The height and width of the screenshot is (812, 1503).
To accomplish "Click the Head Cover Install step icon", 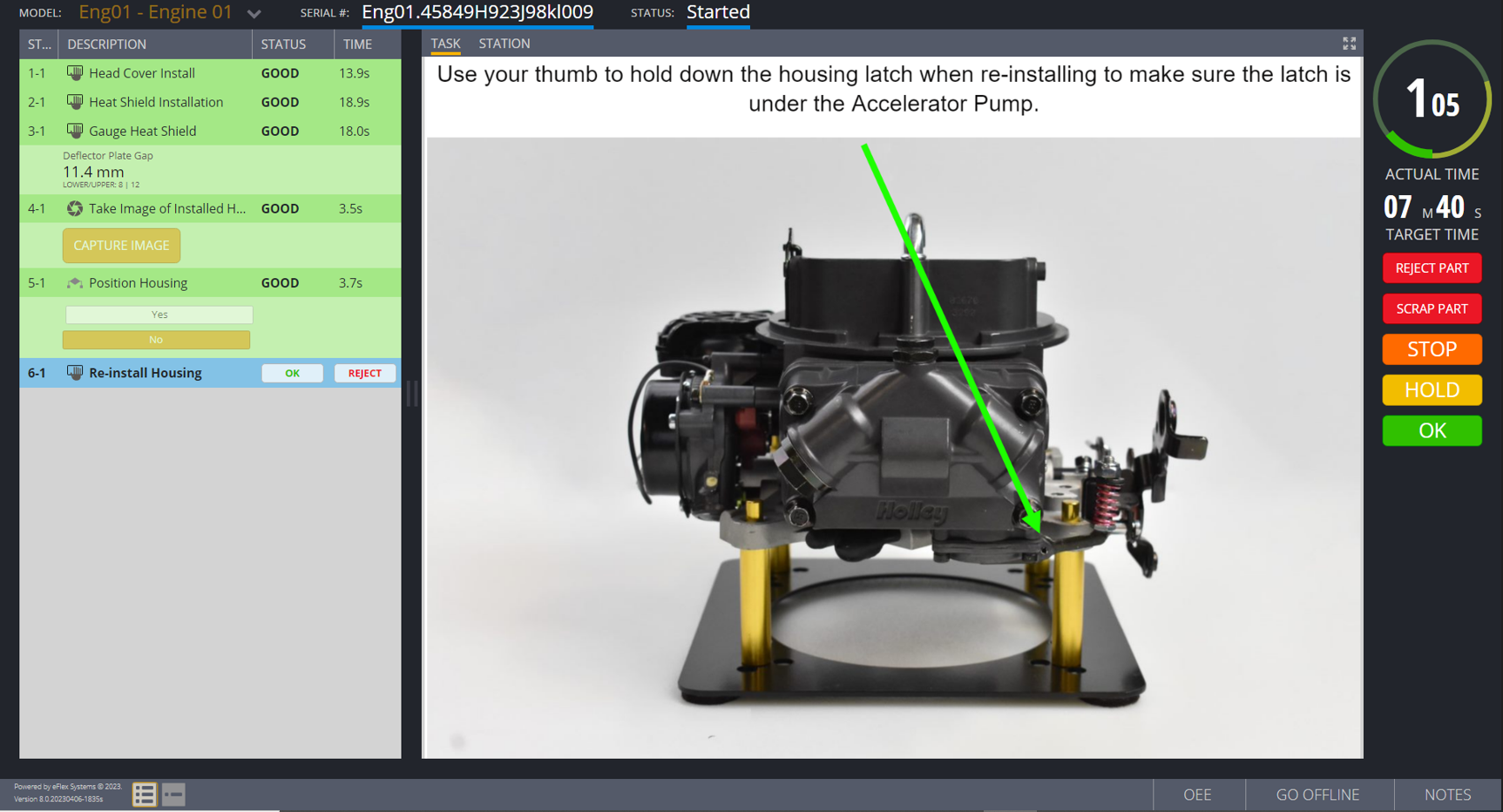I will 75,73.
